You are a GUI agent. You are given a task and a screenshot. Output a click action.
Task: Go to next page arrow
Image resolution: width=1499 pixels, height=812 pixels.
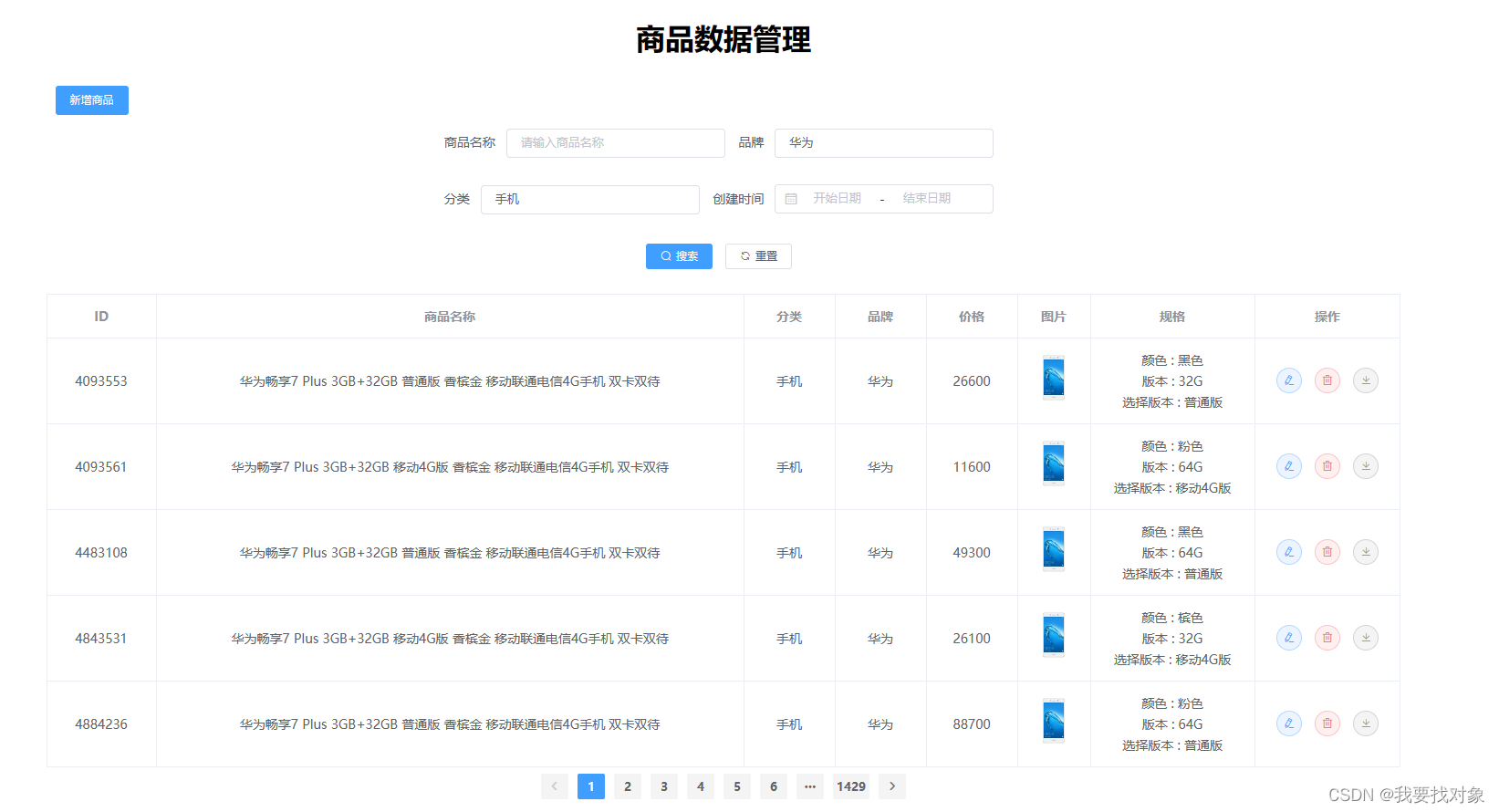[892, 786]
